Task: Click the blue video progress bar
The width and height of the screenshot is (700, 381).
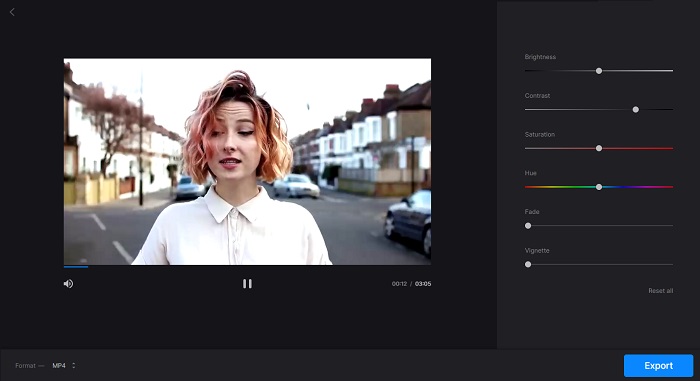Action: 76,267
